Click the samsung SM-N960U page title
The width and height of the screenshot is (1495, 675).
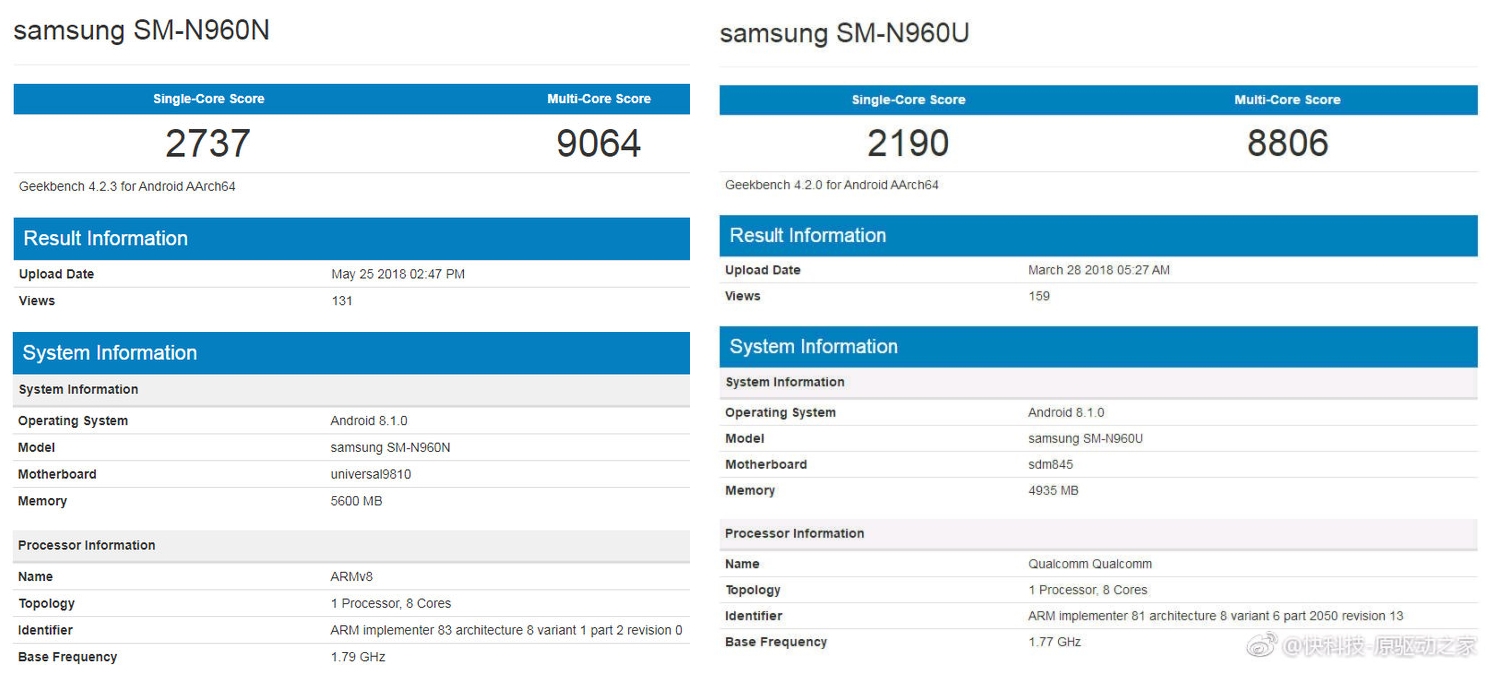(x=844, y=33)
